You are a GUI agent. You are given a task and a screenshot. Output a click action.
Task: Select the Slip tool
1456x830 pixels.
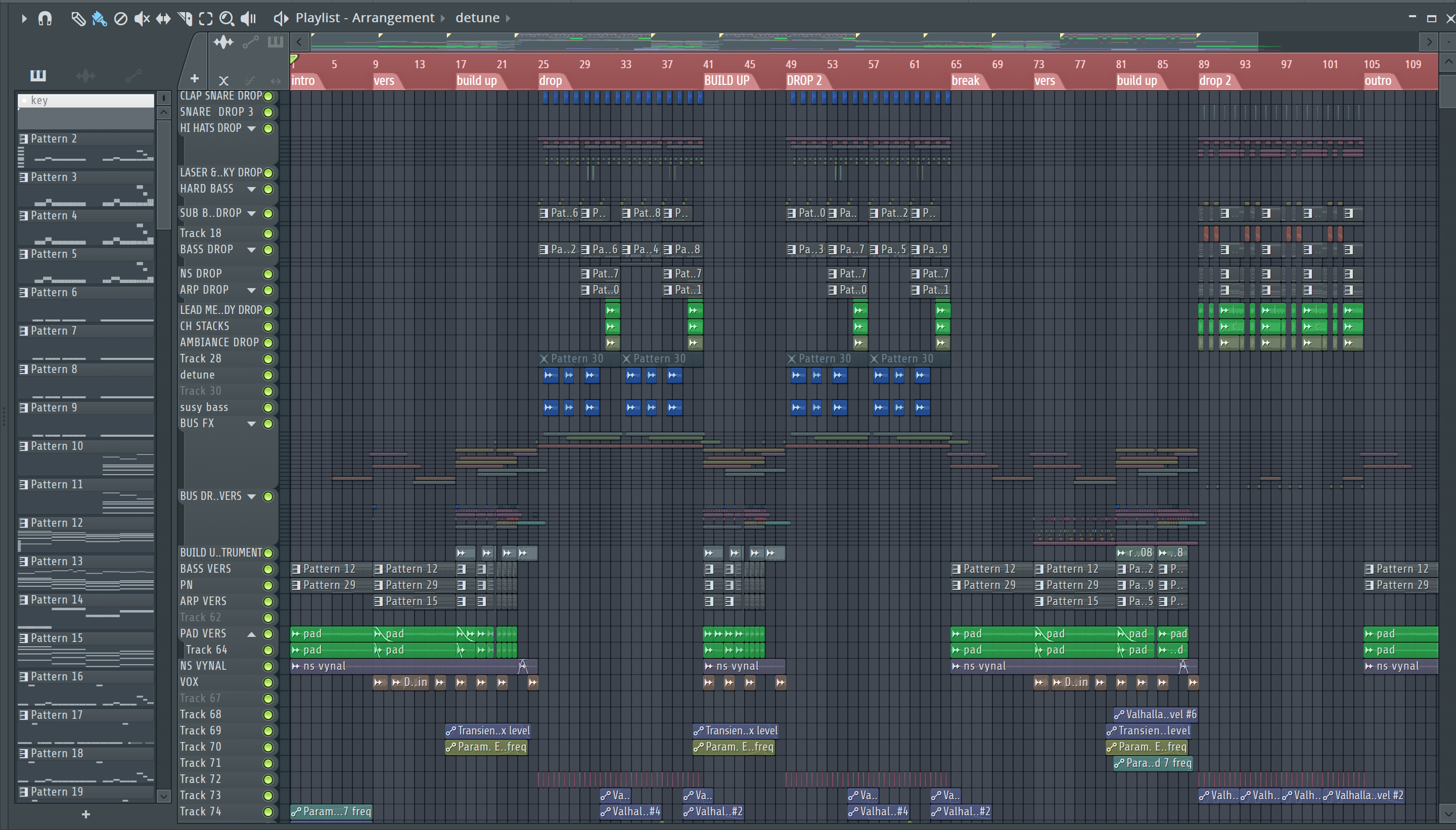(163, 19)
